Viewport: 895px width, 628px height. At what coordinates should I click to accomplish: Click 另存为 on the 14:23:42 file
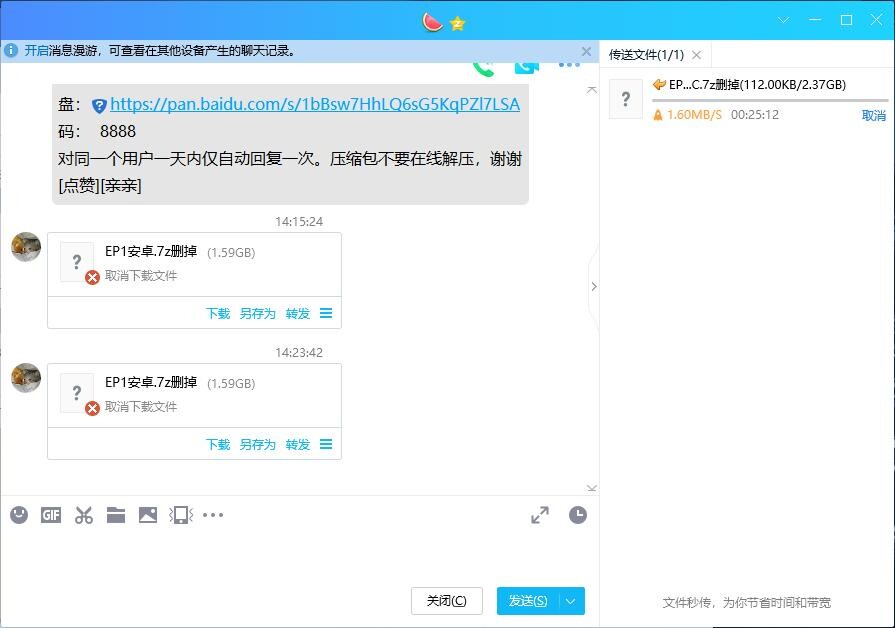257,445
